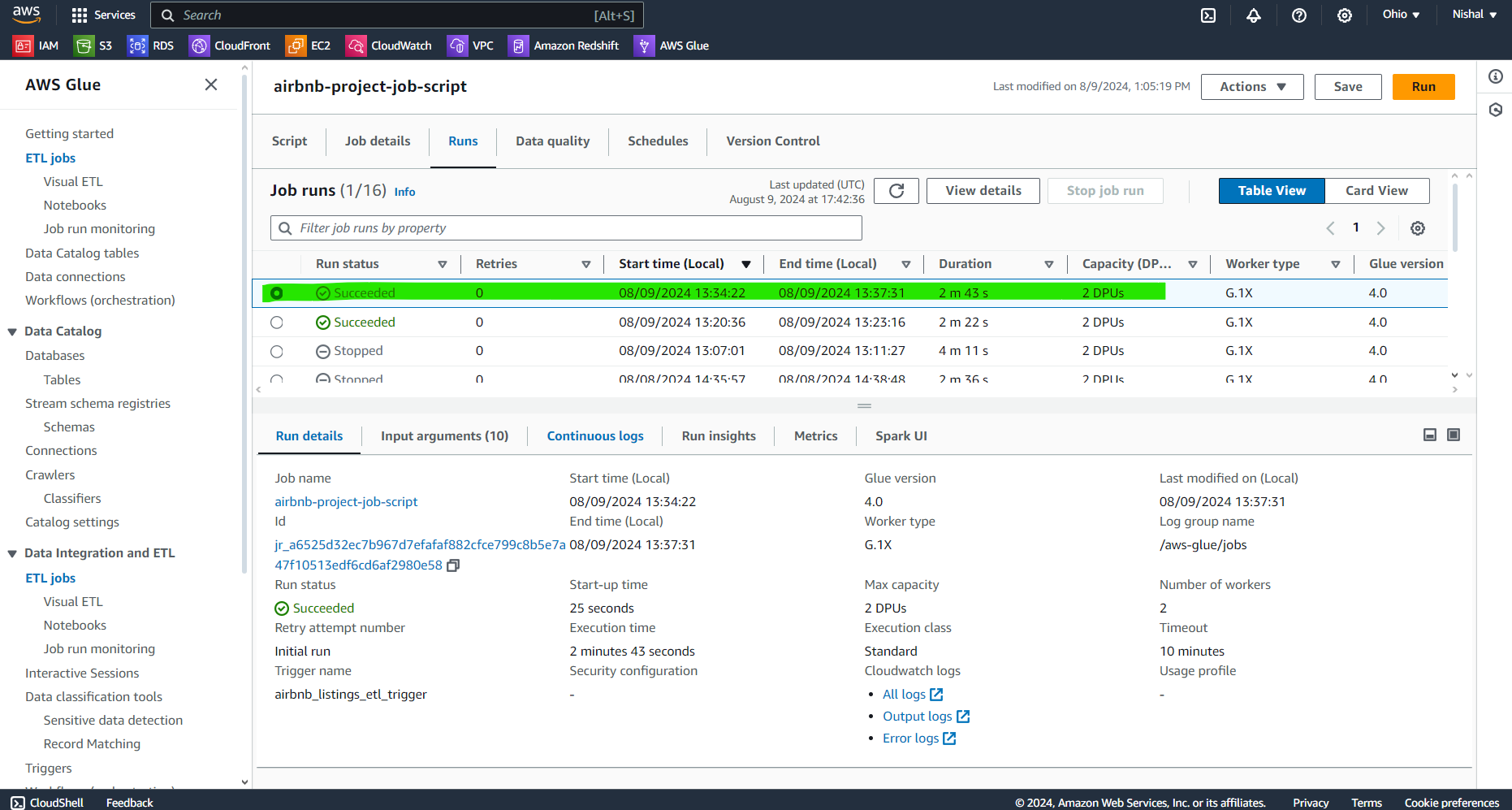The width and height of the screenshot is (1512, 810).
Task: Click View details button
Action: tap(983, 191)
